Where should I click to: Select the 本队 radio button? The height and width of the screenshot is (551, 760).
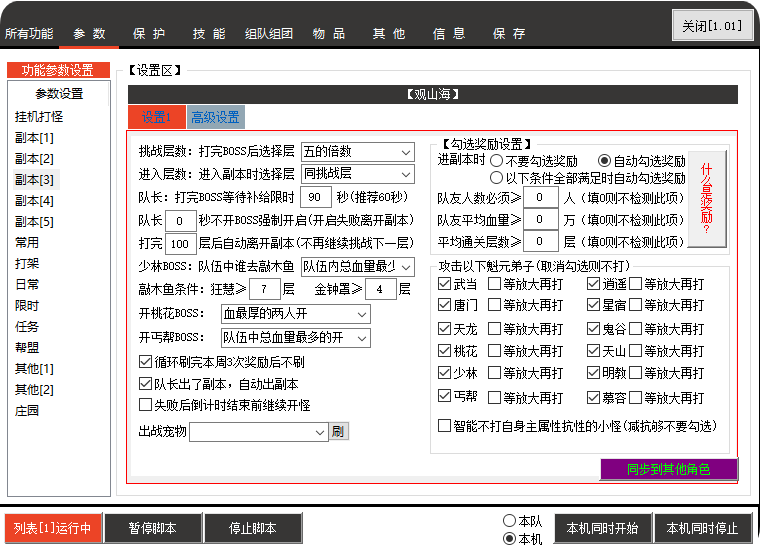coord(510,521)
